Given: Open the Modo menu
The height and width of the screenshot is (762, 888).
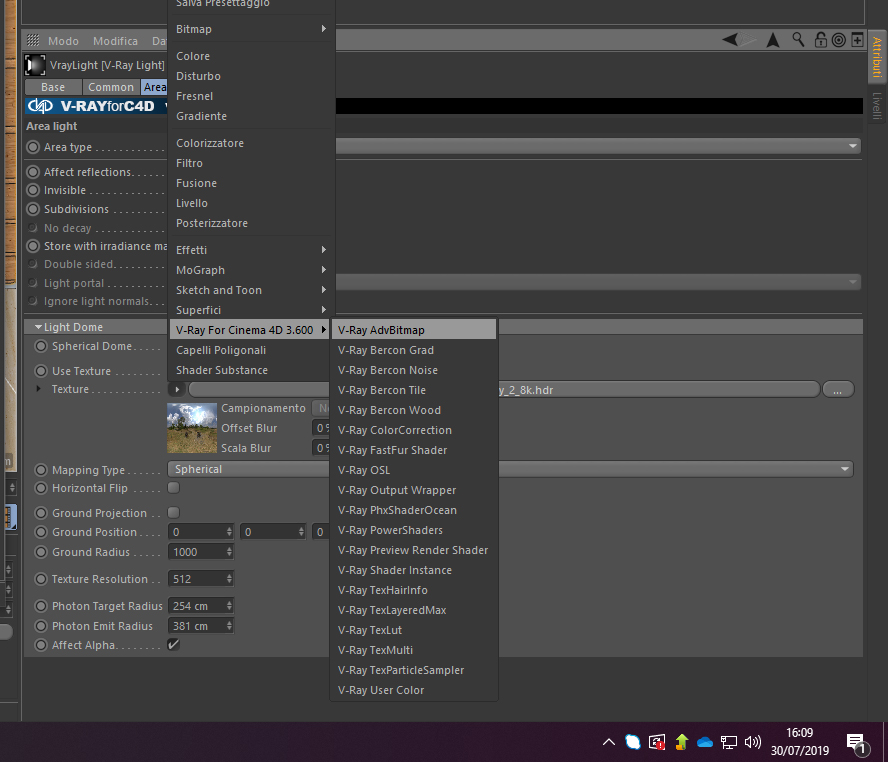Looking at the screenshot, I should tap(63, 41).
